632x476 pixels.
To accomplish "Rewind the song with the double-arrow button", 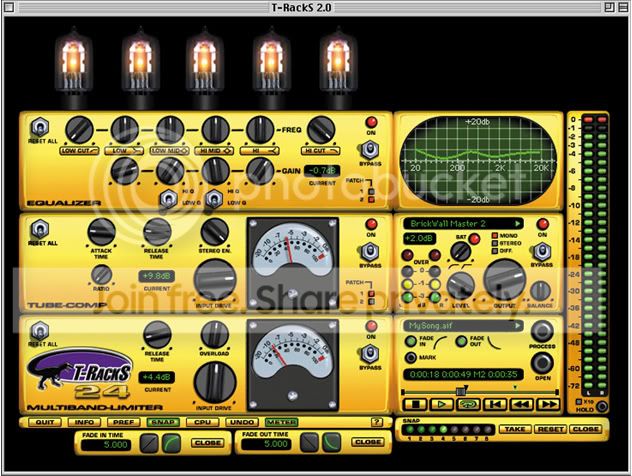I will (521, 404).
